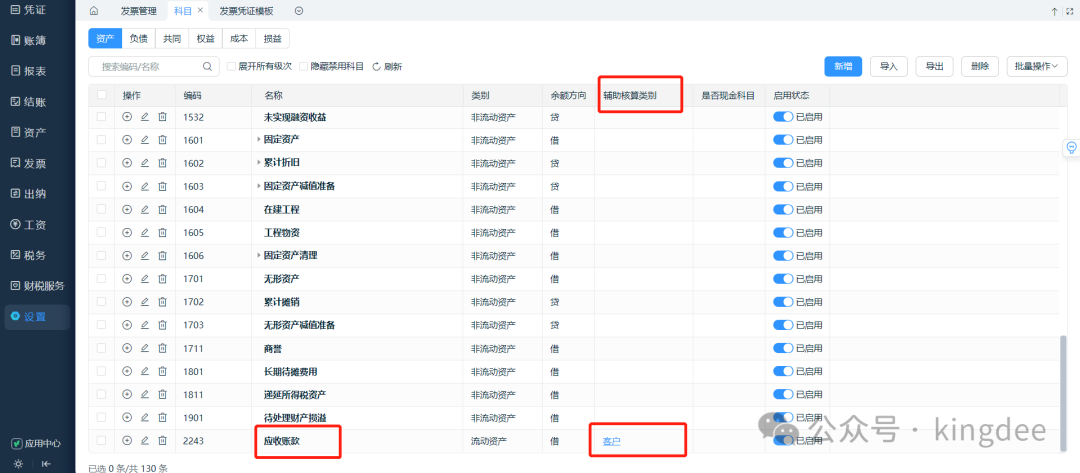
Task: Check the 展开所有级次 checkbox
Action: pyautogui.click(x=231, y=66)
